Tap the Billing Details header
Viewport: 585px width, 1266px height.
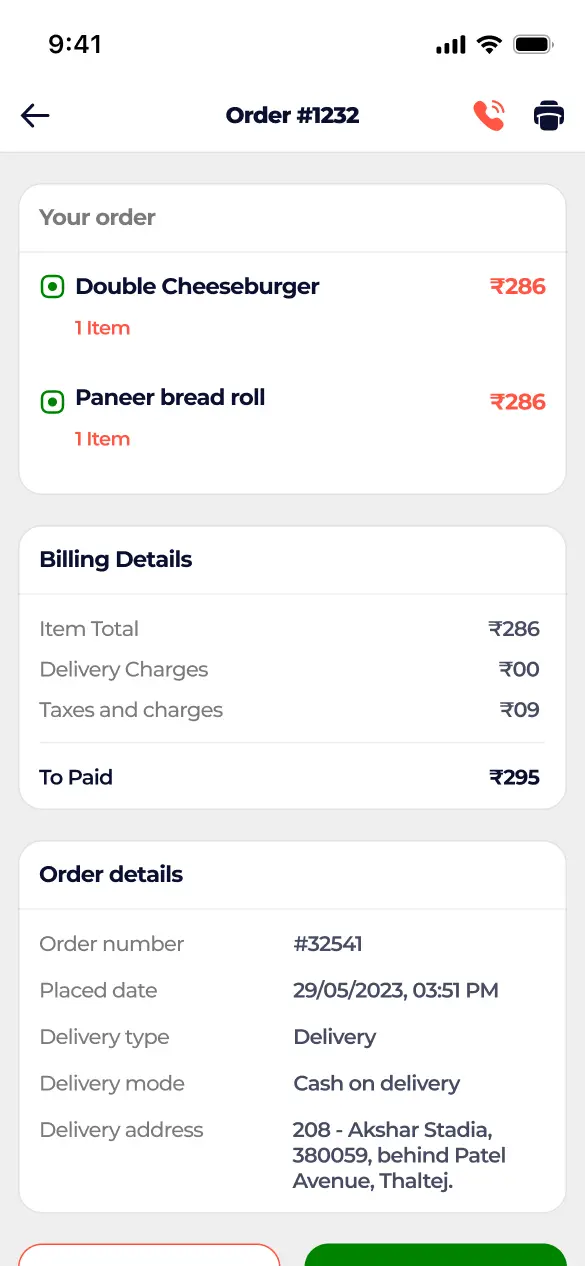[x=116, y=560]
